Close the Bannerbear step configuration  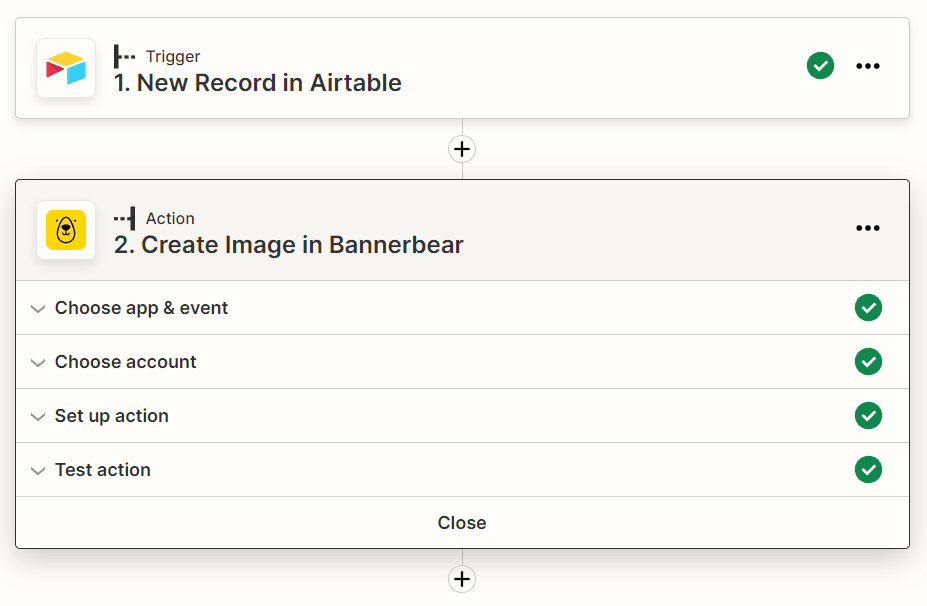point(461,522)
